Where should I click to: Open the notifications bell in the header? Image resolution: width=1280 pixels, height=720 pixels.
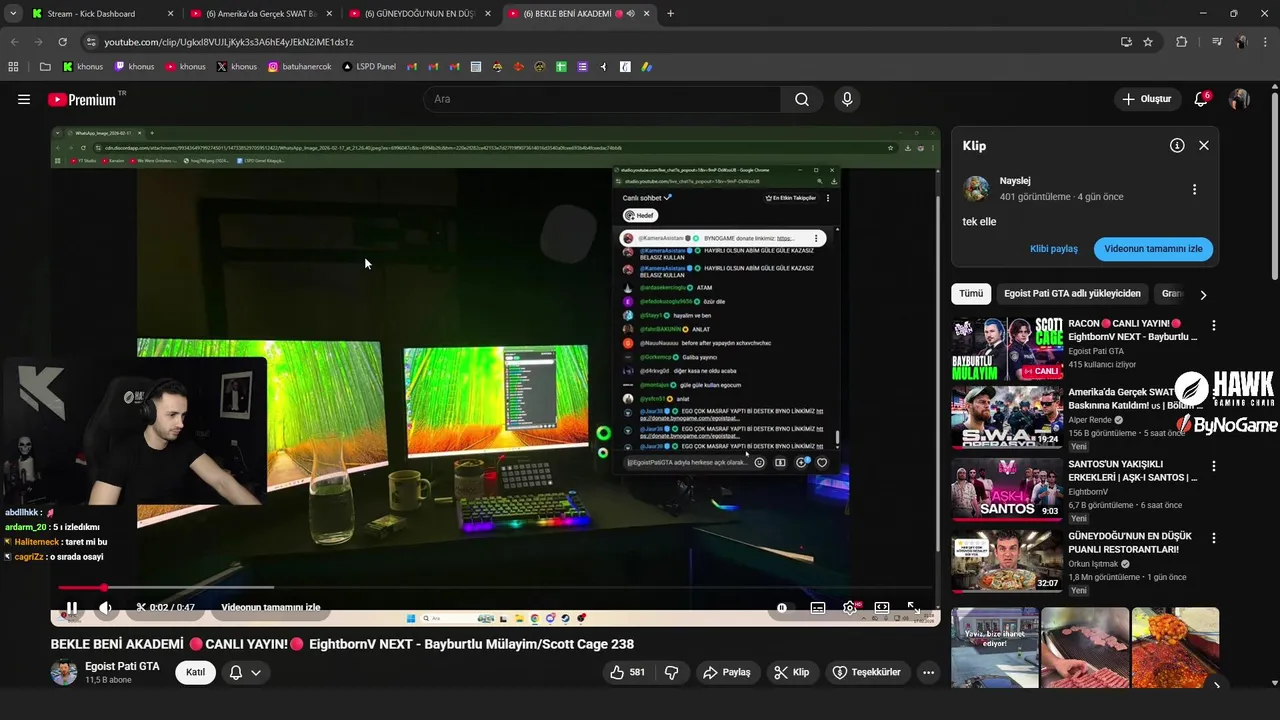[x=1201, y=99]
